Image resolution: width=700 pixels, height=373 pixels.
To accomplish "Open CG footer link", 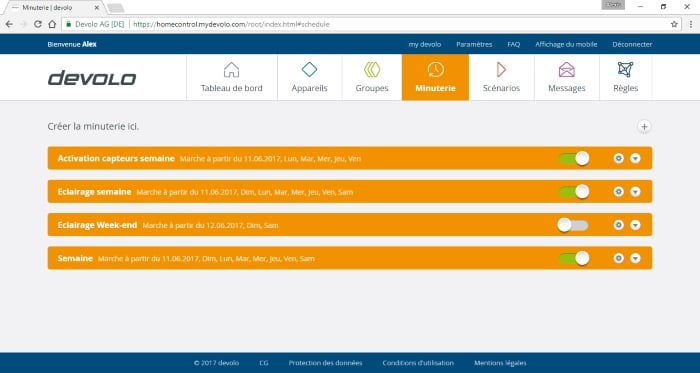I will 264,363.
